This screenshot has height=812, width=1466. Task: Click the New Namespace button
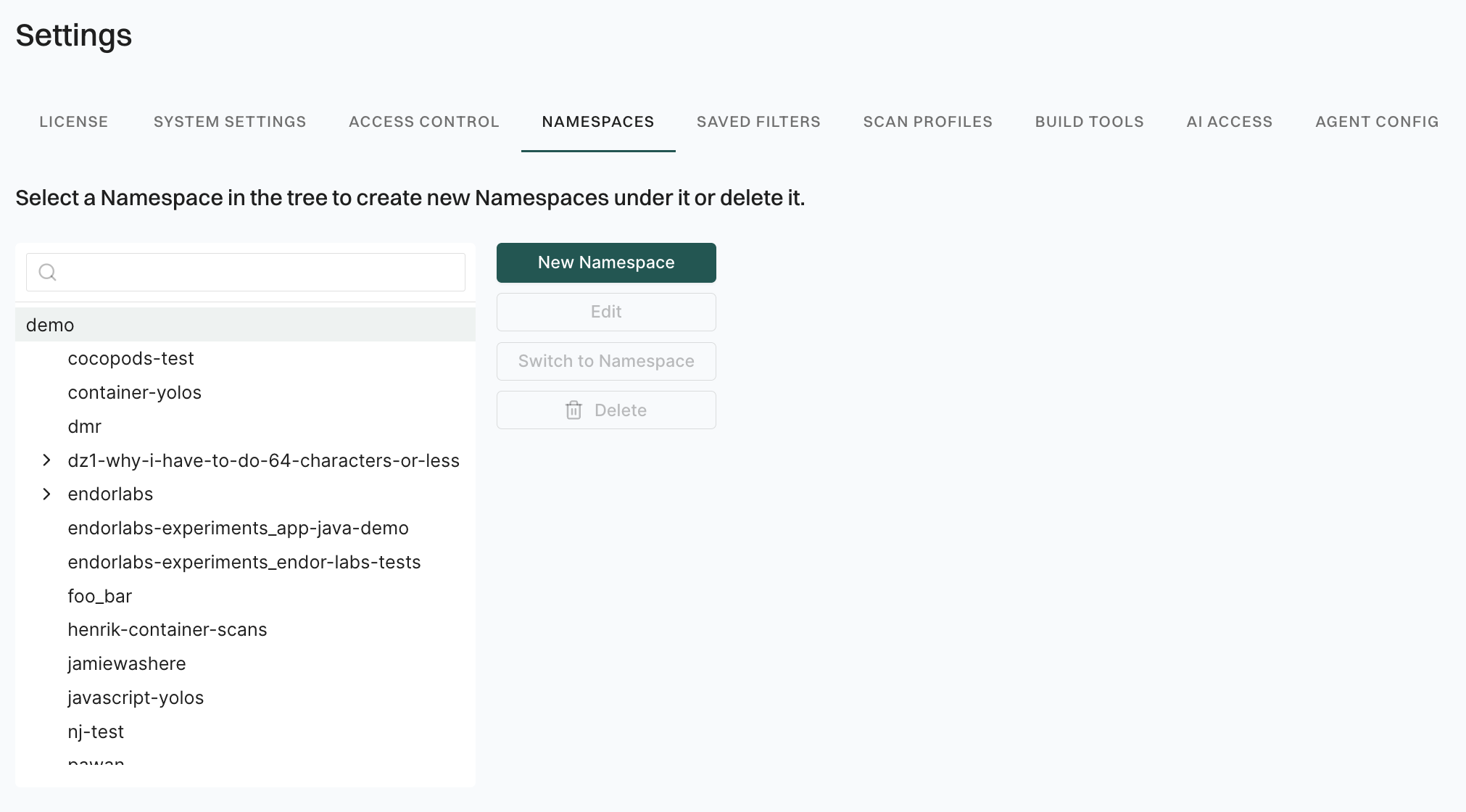[x=605, y=262]
